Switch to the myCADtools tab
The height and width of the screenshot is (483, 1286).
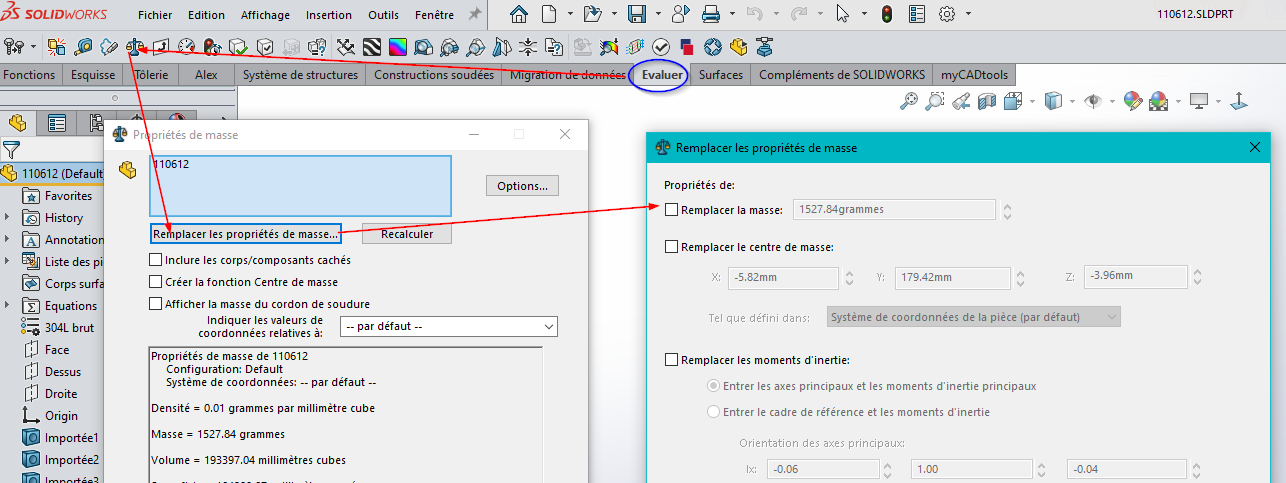click(x=975, y=75)
